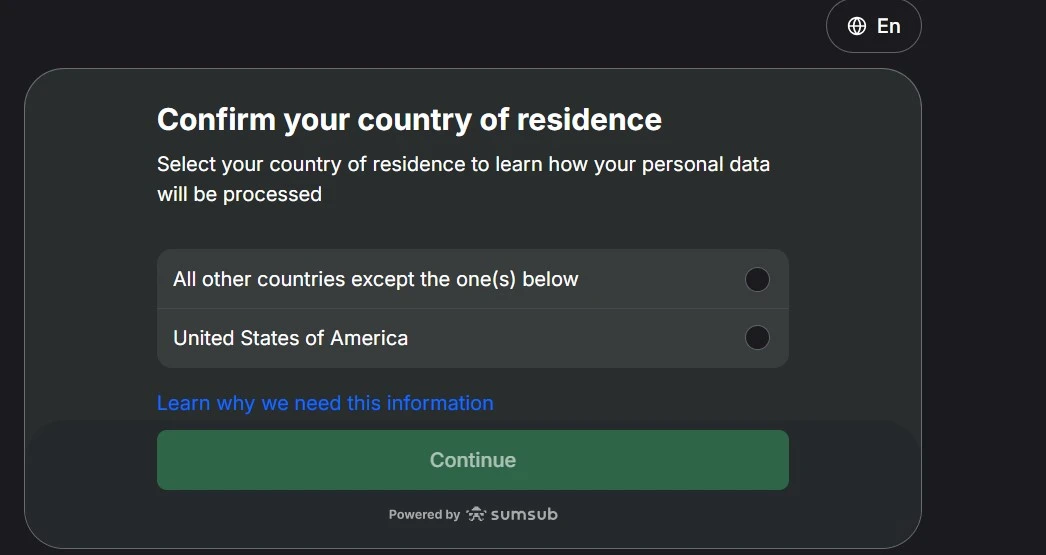
Task: Click the "Powered by" footer text
Action: [x=424, y=515]
